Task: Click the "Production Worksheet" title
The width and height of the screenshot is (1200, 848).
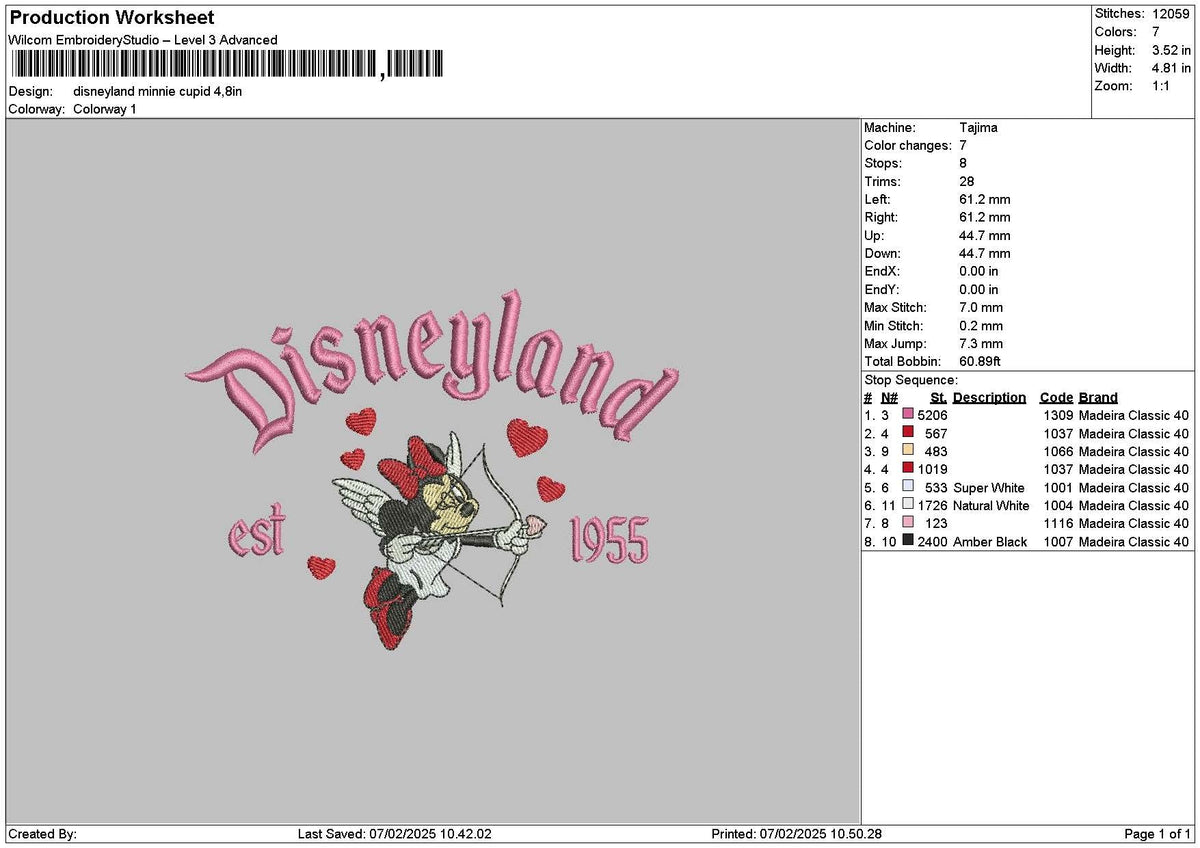Action: [x=111, y=18]
